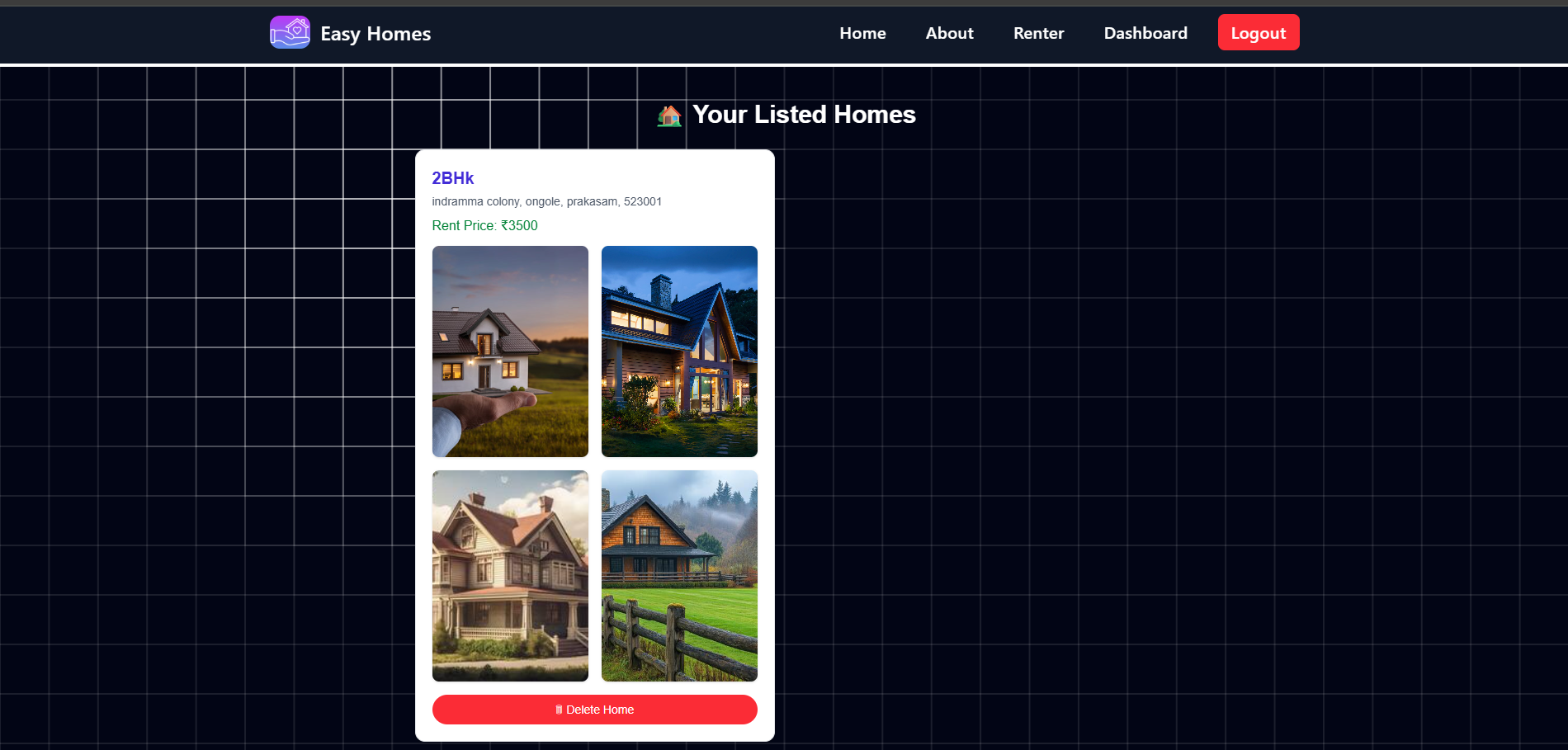Click the indramma colony address text
This screenshot has height=750, width=1568.
pyautogui.click(x=546, y=201)
